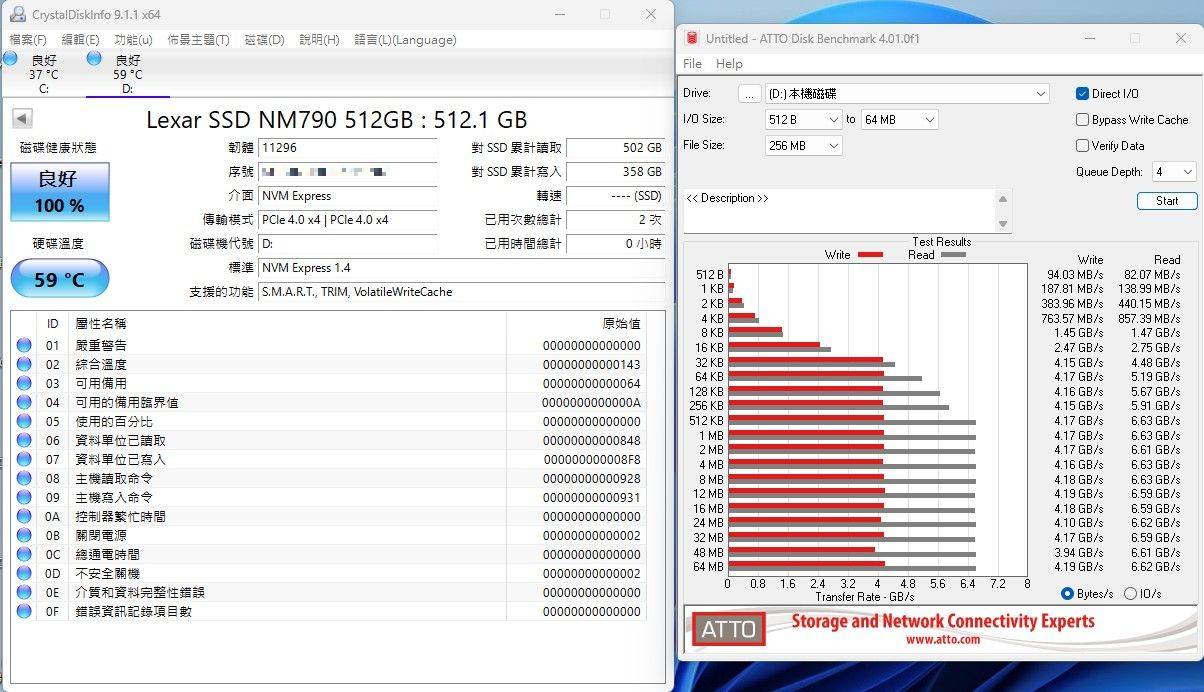This screenshot has height=692, width=1204.
Task: Click the description box scroll up arrow
Action: pos(1003,199)
